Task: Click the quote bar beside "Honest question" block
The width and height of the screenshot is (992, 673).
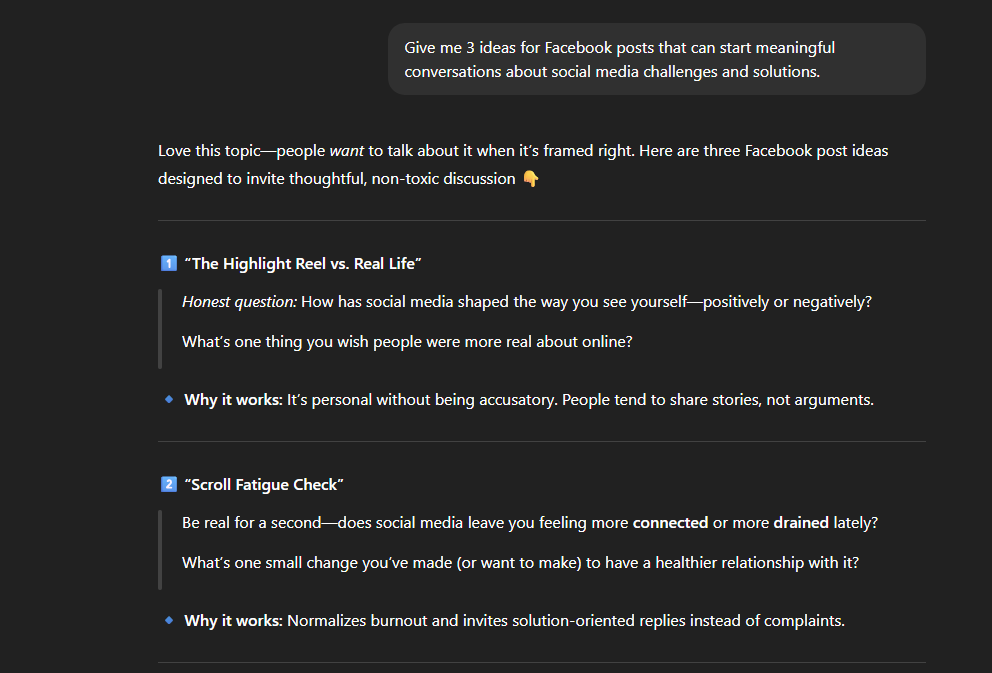Action: click(160, 329)
